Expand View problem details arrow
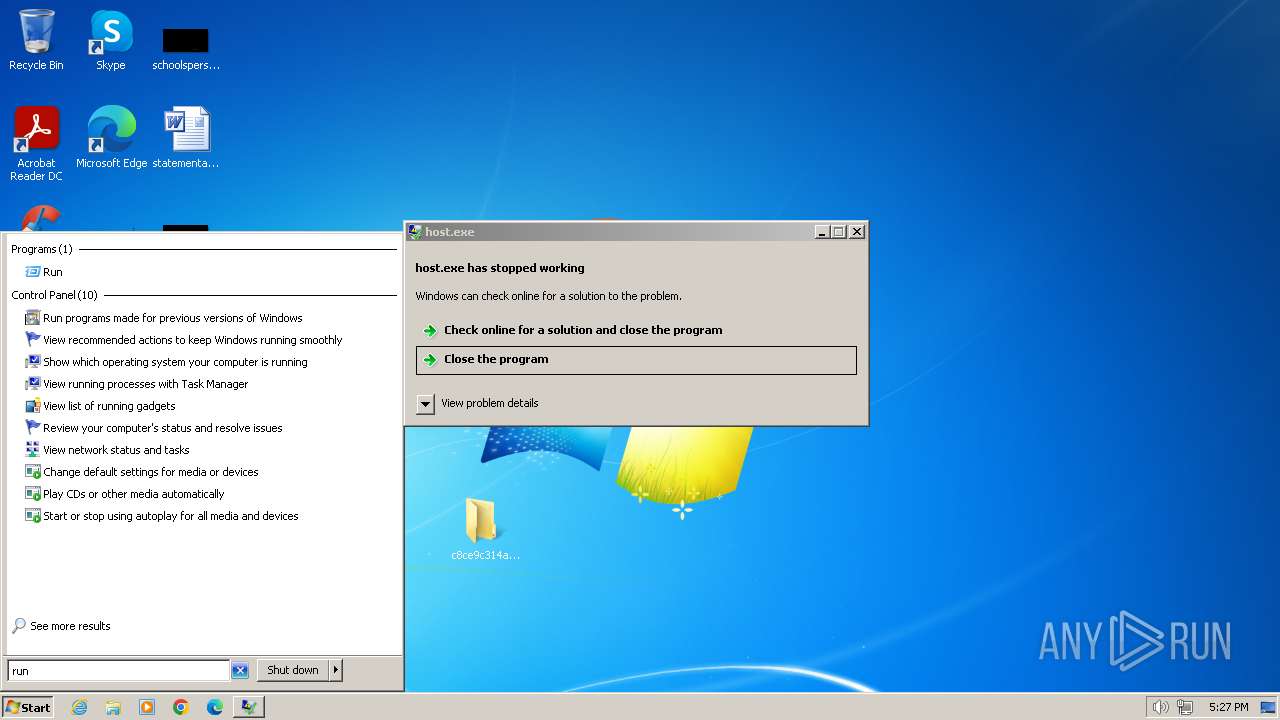This screenshot has height=720, width=1280. (426, 404)
